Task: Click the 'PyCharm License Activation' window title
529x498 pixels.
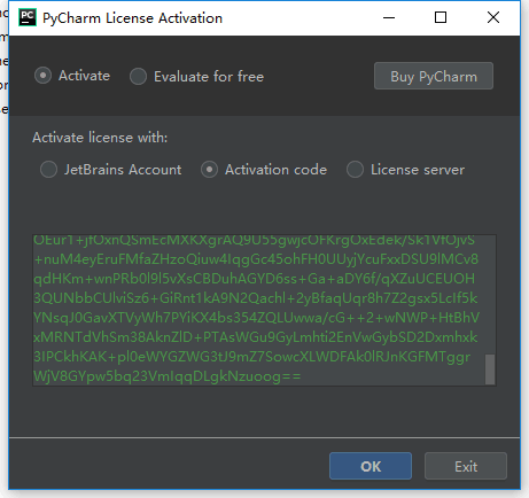Action: (x=132, y=18)
